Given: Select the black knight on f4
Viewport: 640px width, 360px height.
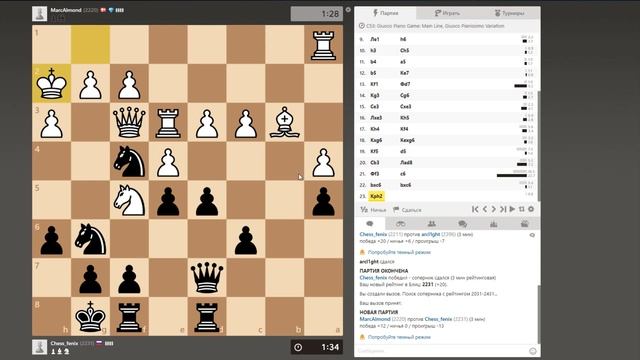Looking at the screenshot, I should [x=129, y=161].
